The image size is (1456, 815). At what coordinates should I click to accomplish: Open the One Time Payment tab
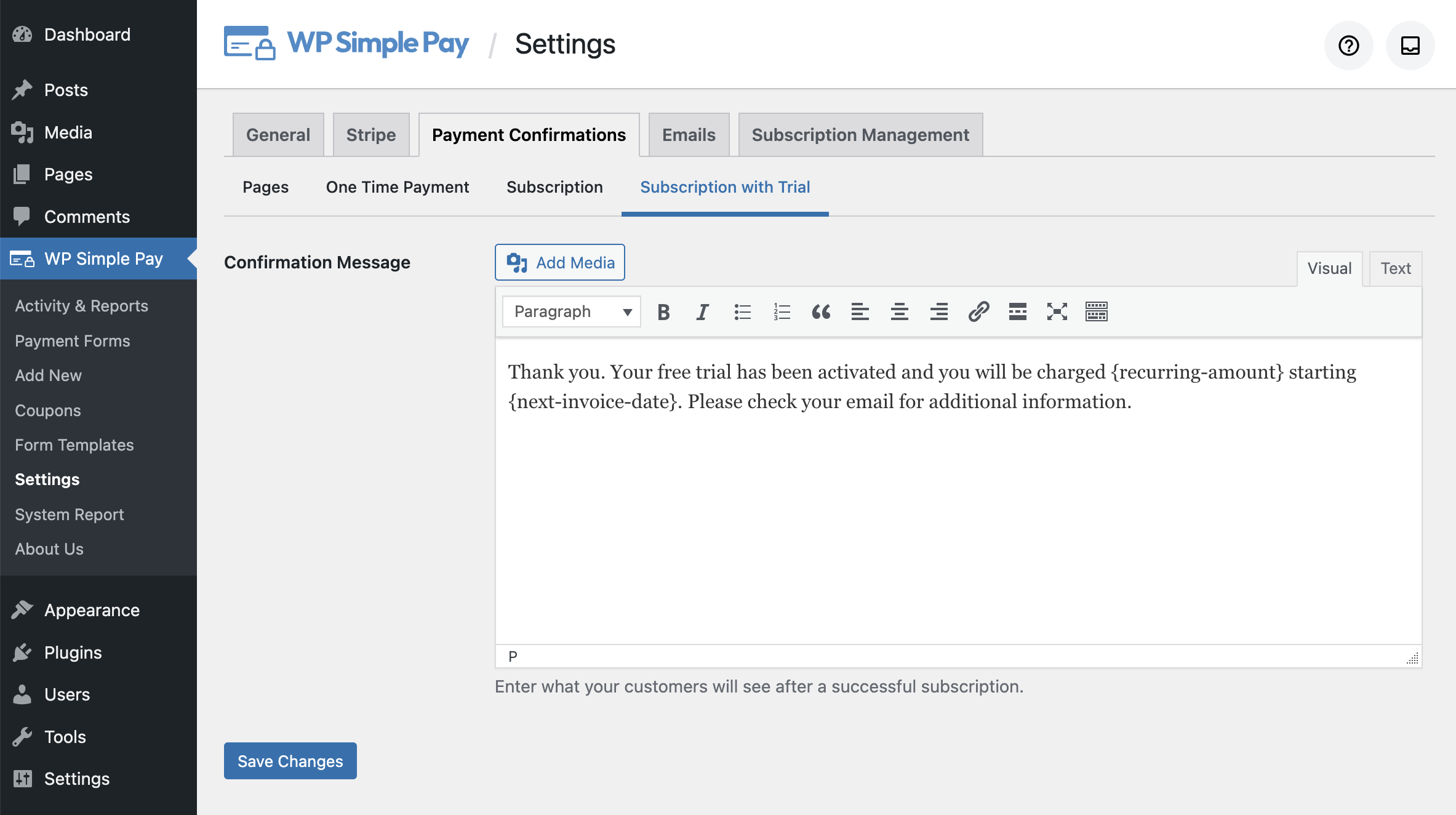coord(397,187)
